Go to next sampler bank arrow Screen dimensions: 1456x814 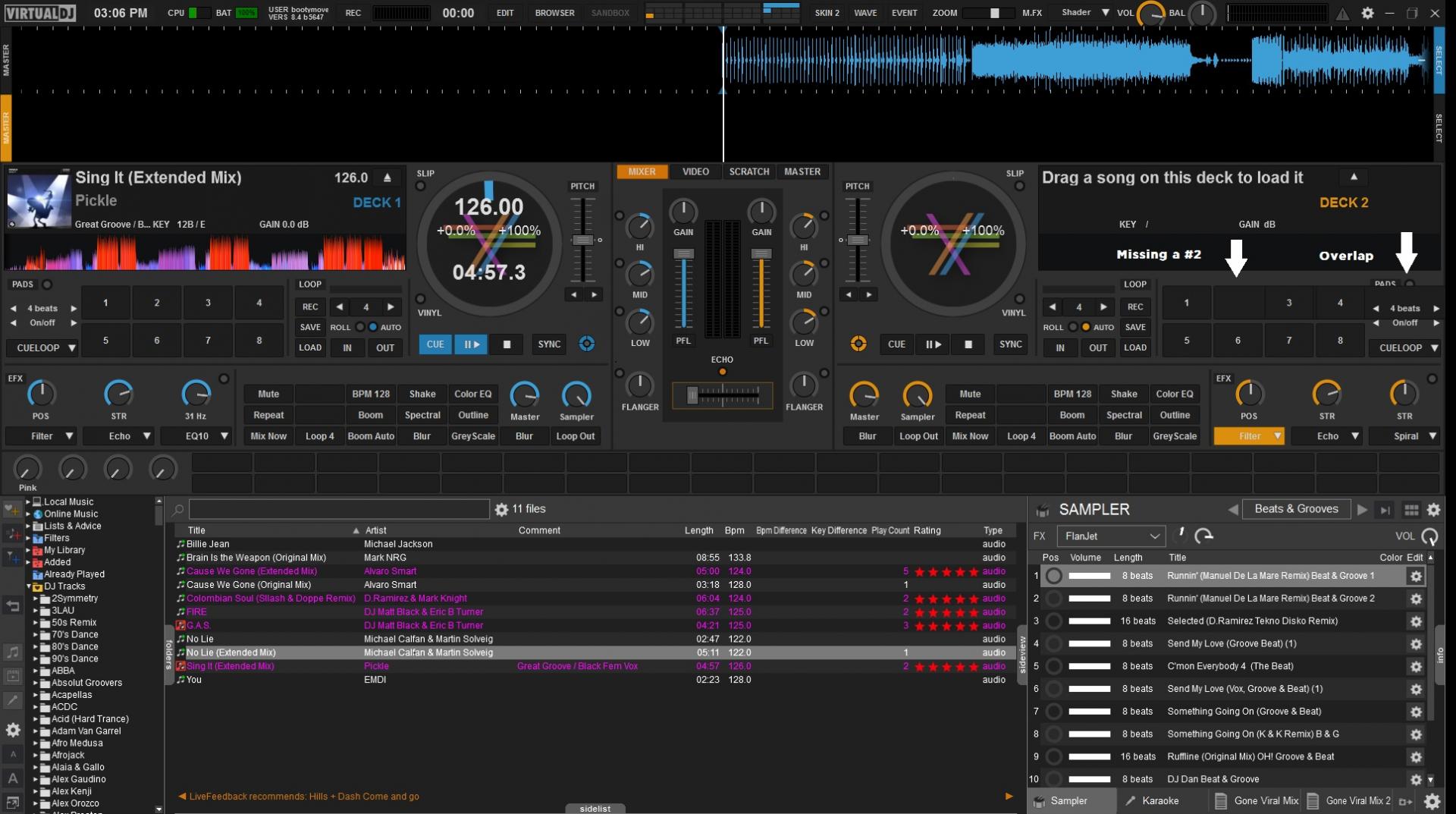coord(1362,510)
